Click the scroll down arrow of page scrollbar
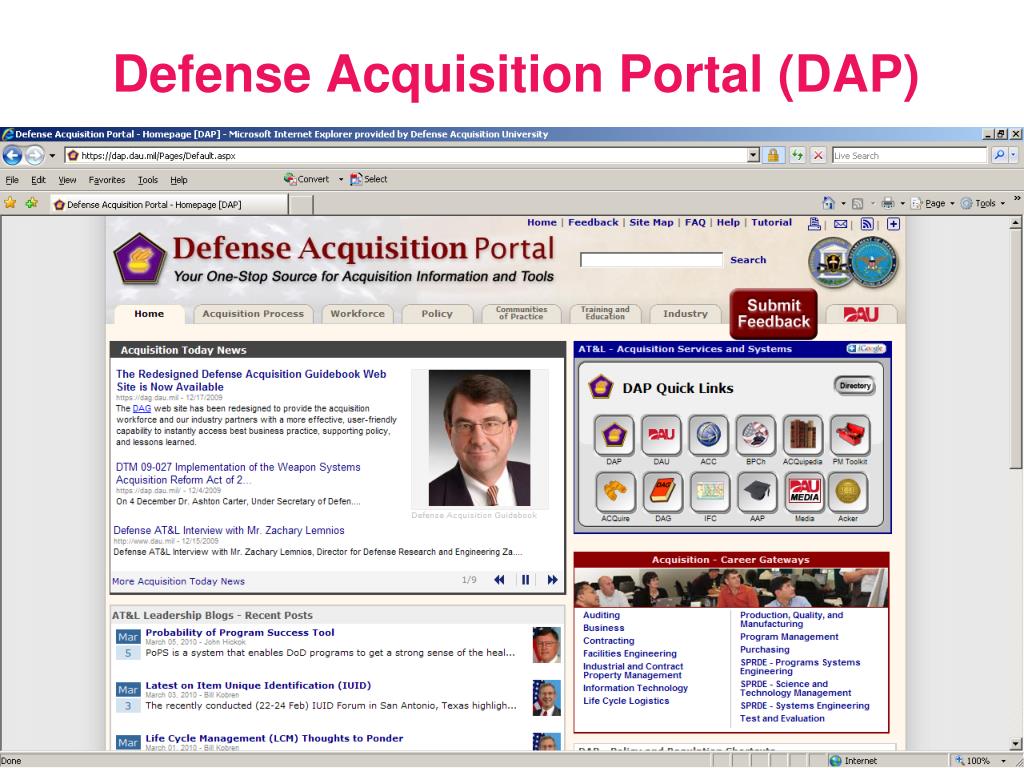The height and width of the screenshot is (768, 1024). 1015,744
